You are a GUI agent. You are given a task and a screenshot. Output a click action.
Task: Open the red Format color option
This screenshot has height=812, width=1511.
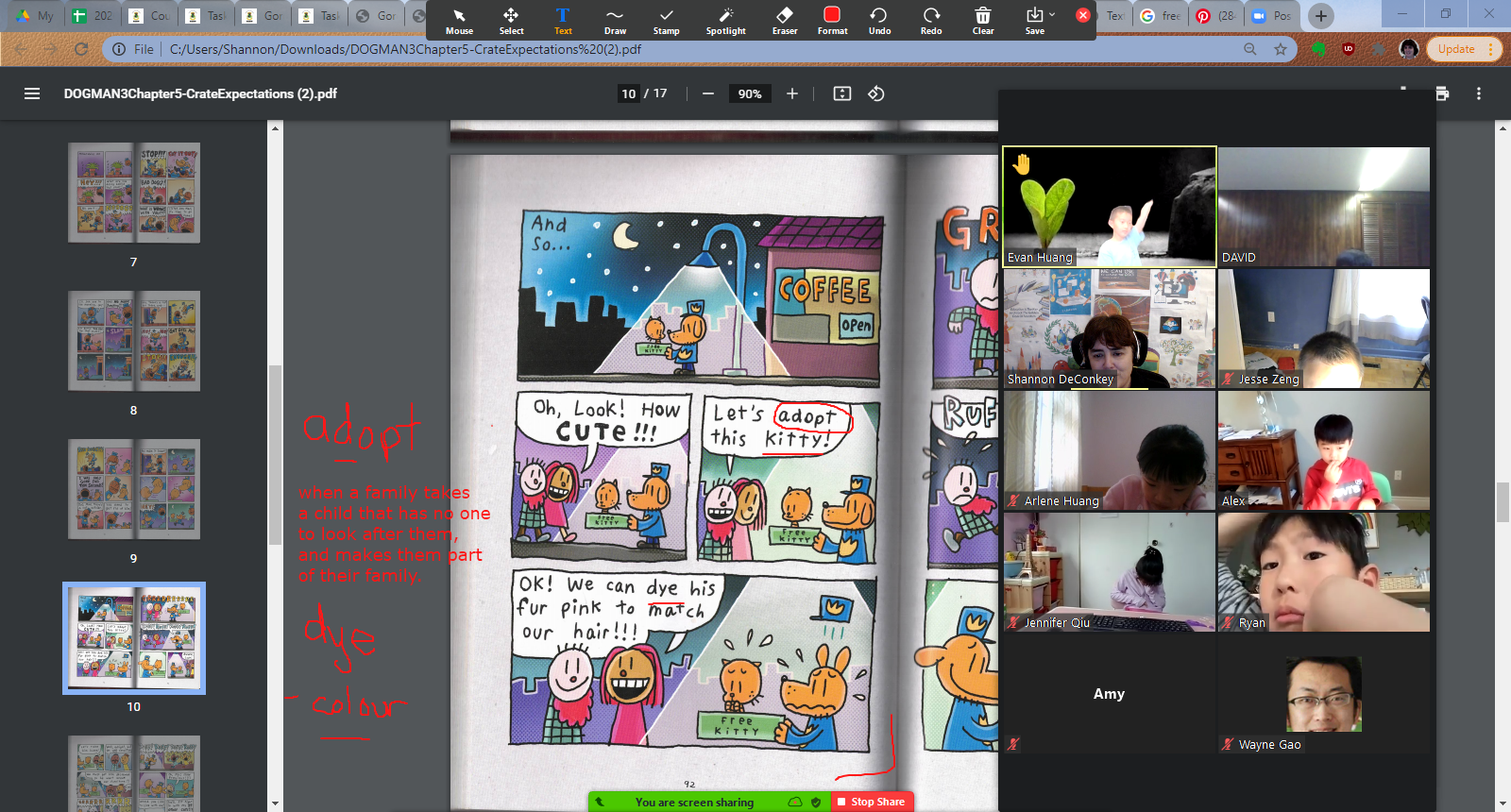(x=832, y=21)
